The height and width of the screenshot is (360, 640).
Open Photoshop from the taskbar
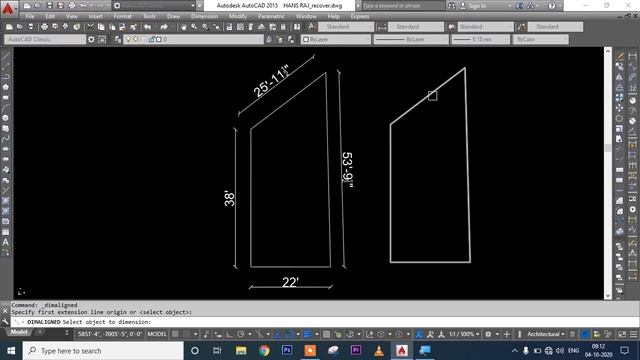pyautogui.click(x=287, y=351)
